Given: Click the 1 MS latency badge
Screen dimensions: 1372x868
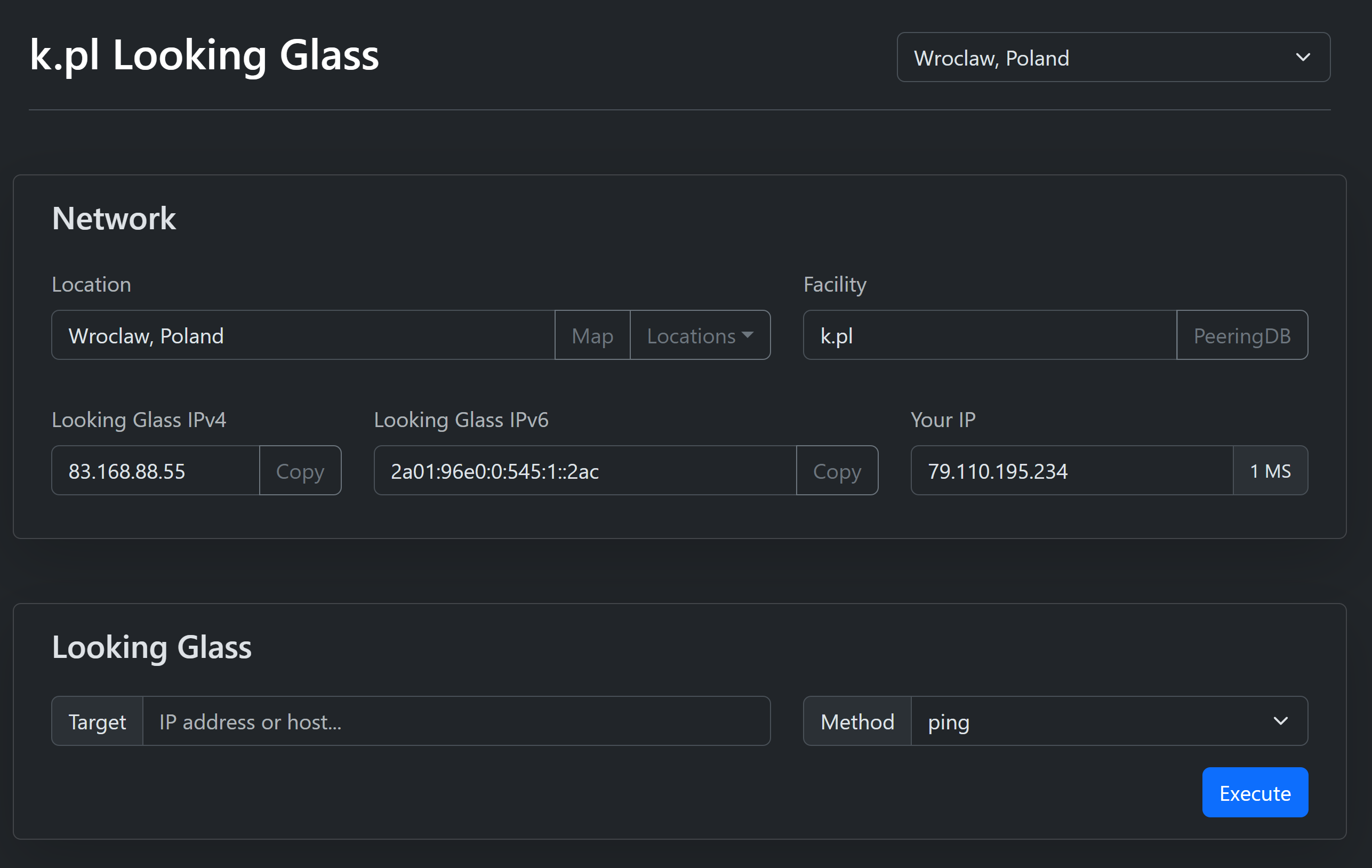Looking at the screenshot, I should (1270, 471).
